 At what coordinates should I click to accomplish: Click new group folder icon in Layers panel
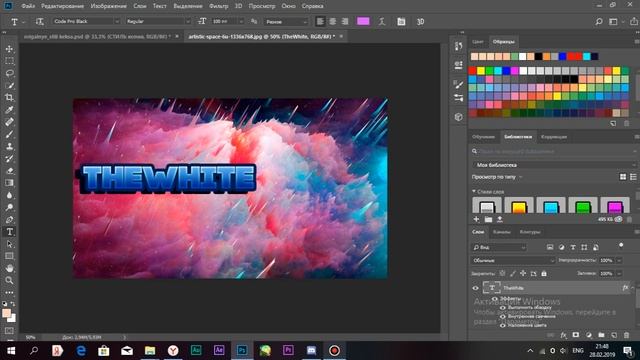[x=601, y=335]
